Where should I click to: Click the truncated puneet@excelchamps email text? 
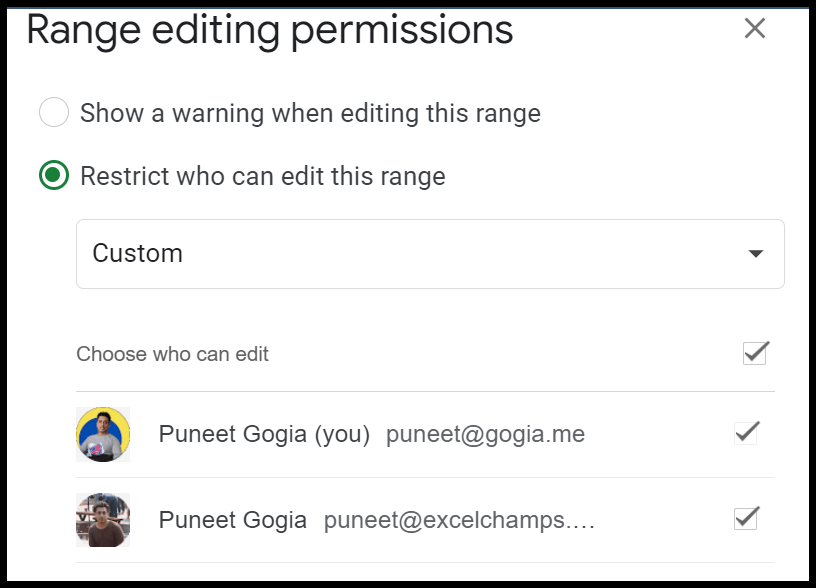point(459,520)
